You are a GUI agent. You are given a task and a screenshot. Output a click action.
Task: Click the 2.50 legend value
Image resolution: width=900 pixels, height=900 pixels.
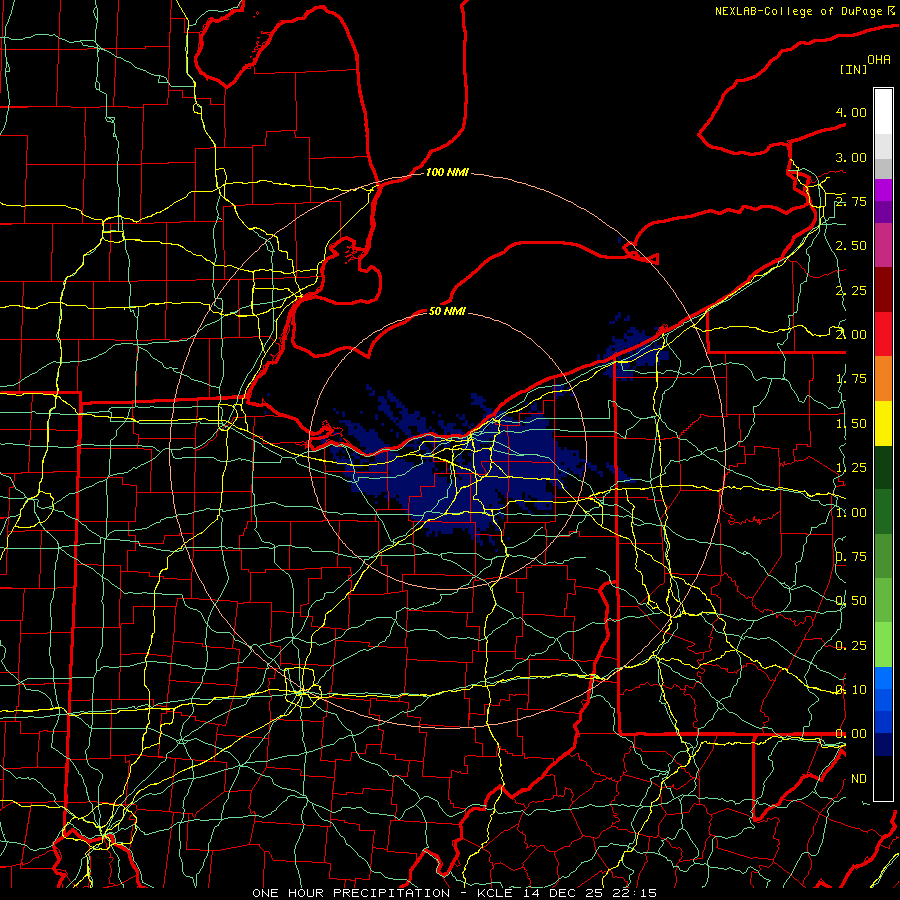[851, 246]
